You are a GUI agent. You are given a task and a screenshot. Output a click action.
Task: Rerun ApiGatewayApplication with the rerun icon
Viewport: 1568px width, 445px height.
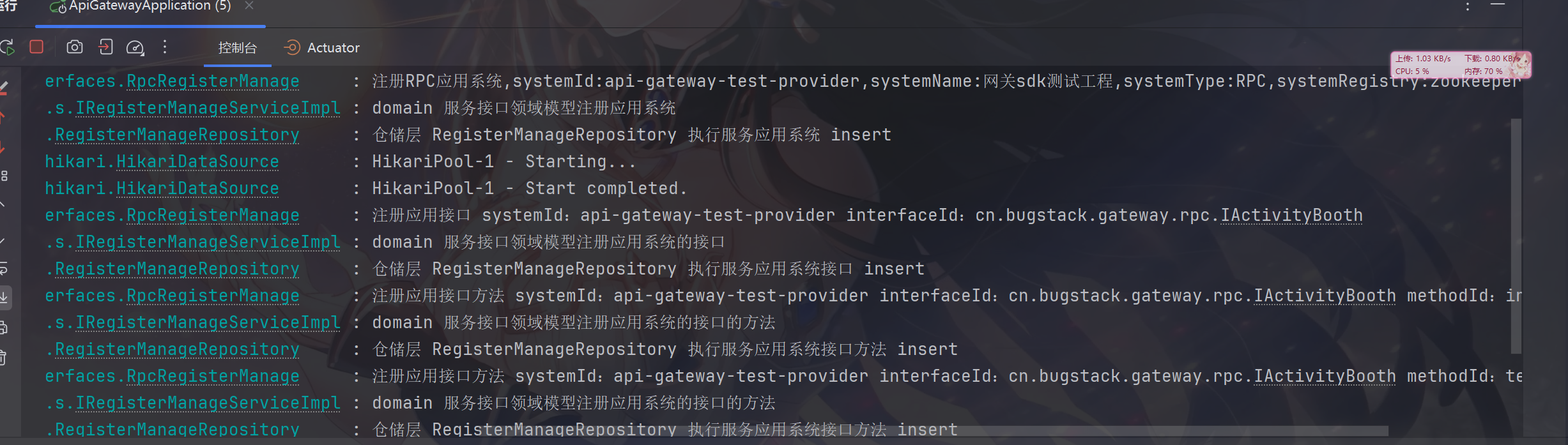coord(8,47)
